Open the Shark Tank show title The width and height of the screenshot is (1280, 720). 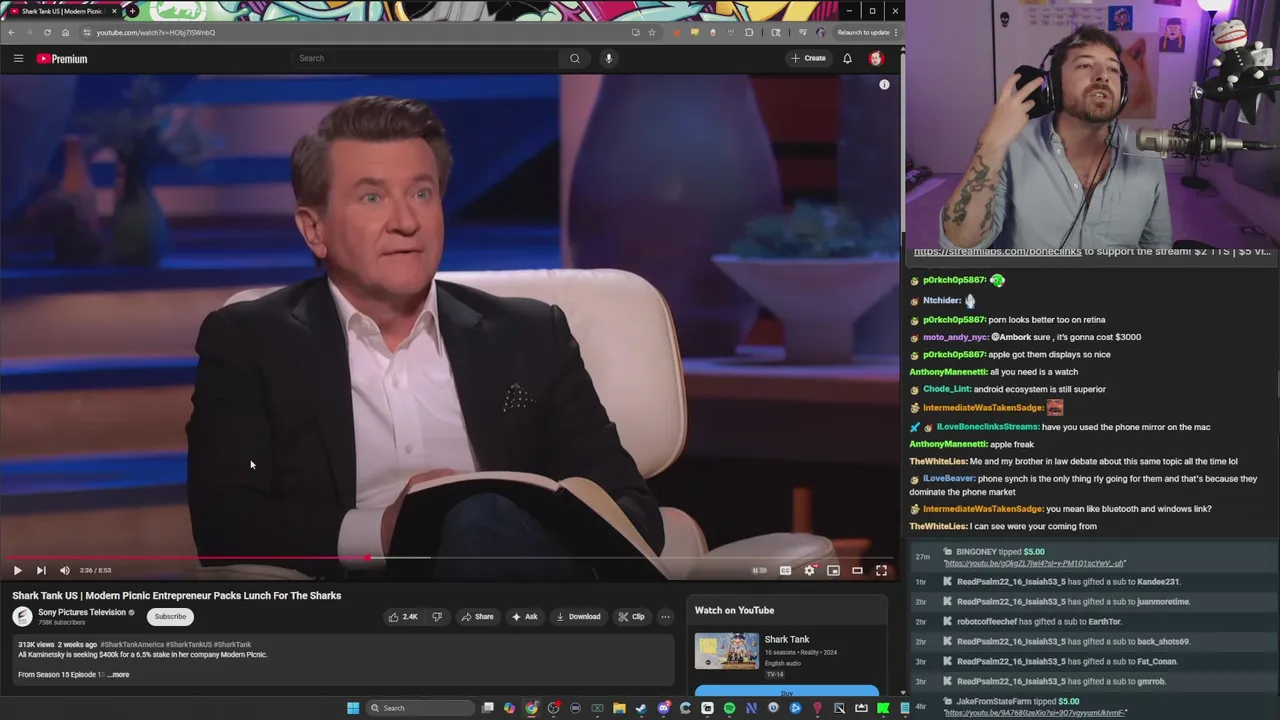pos(787,640)
